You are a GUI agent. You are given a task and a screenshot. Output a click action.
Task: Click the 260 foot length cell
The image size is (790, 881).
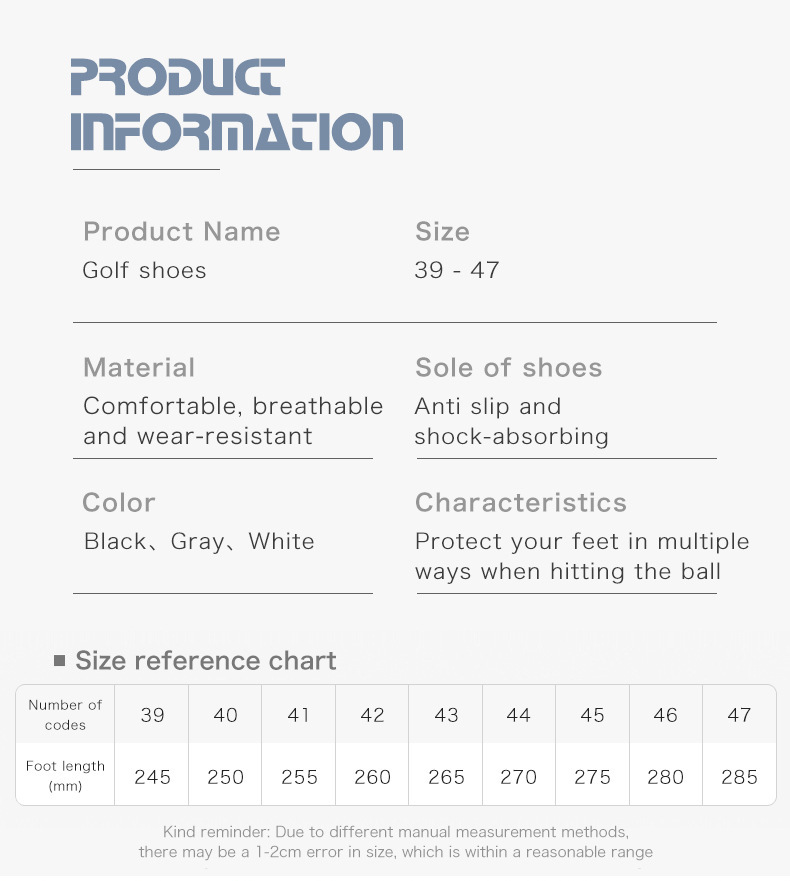(372, 777)
